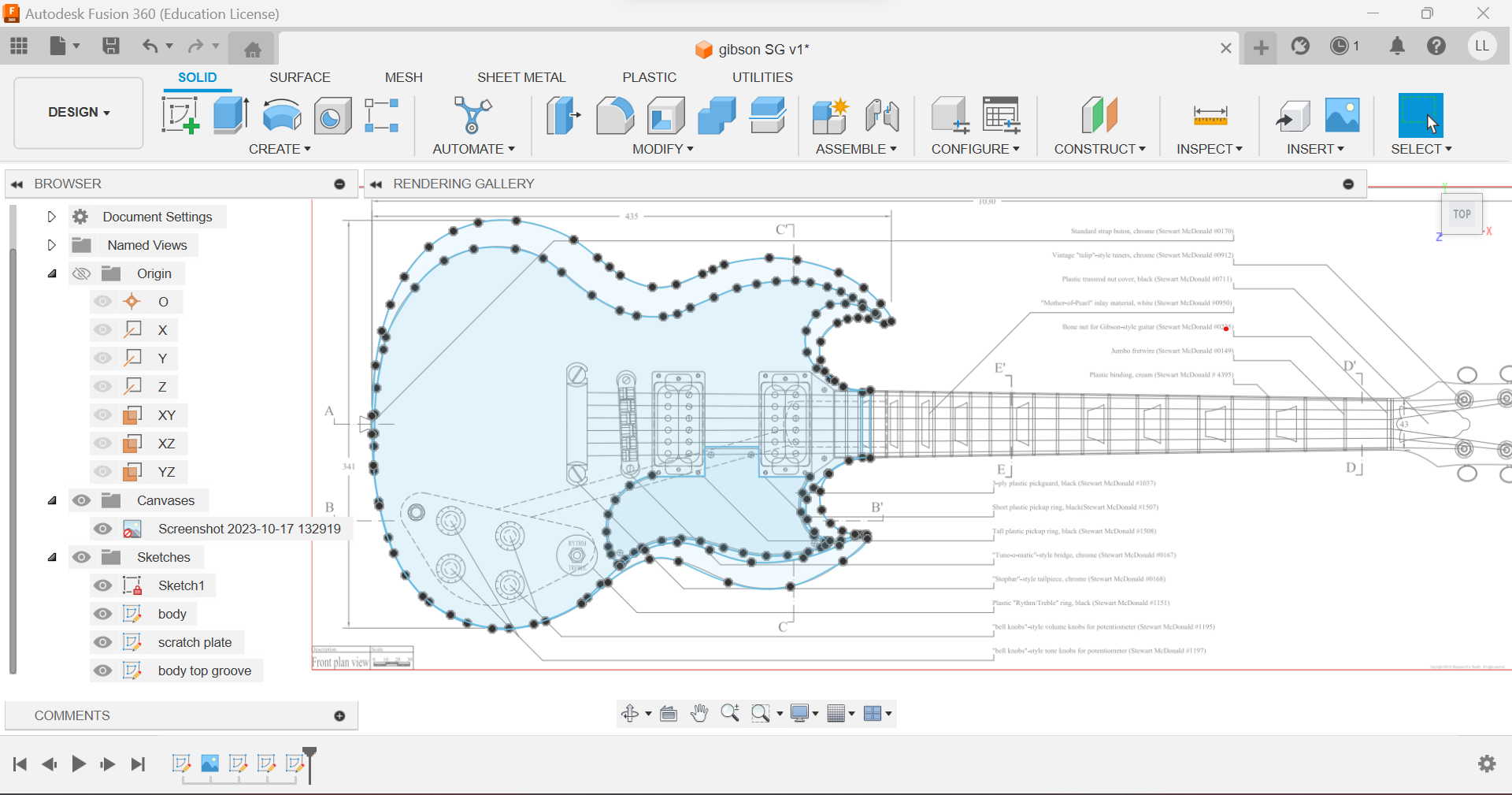This screenshot has height=795, width=1512.
Task: Expand the Document Settings node
Action: click(x=51, y=217)
